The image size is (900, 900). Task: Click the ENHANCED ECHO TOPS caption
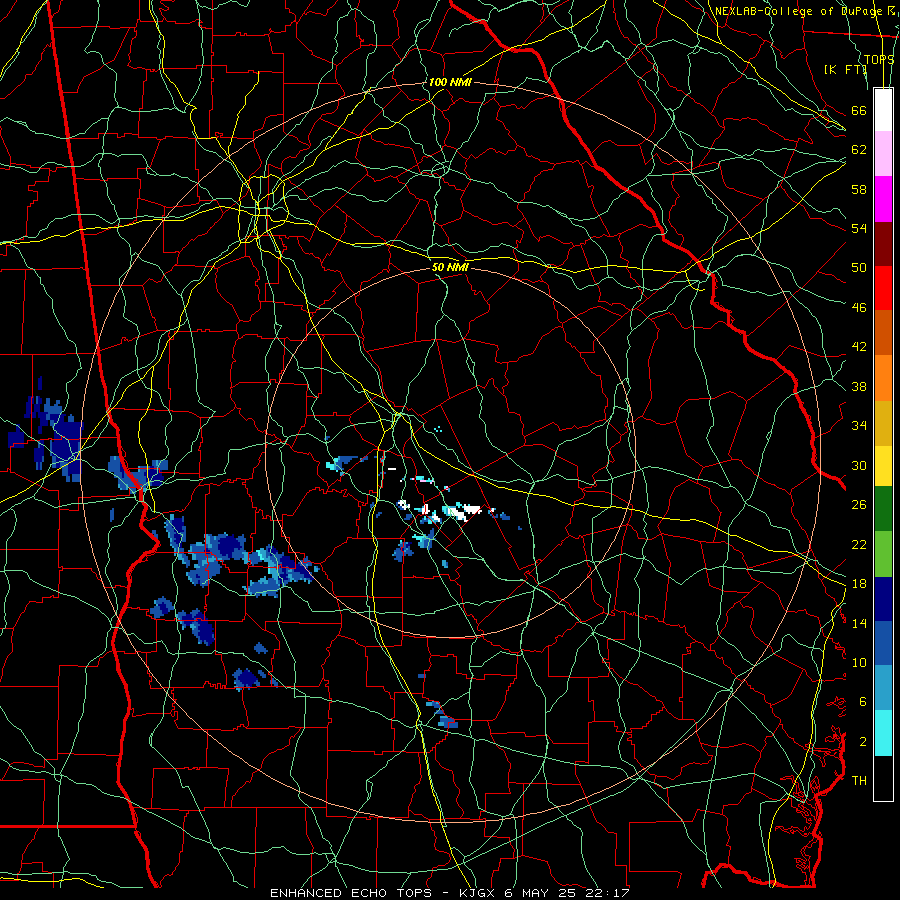click(354, 893)
